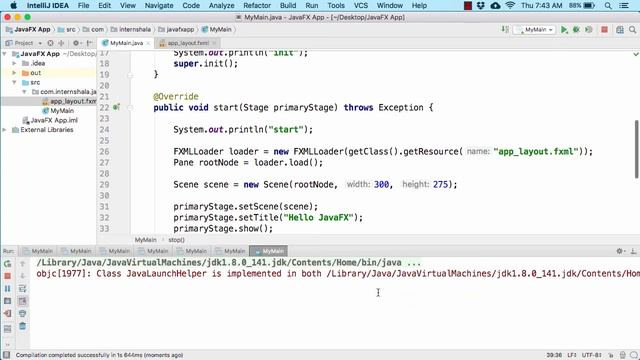Select the active MyMain run tab
Viewport: 640px width, 360px height.
point(269,251)
